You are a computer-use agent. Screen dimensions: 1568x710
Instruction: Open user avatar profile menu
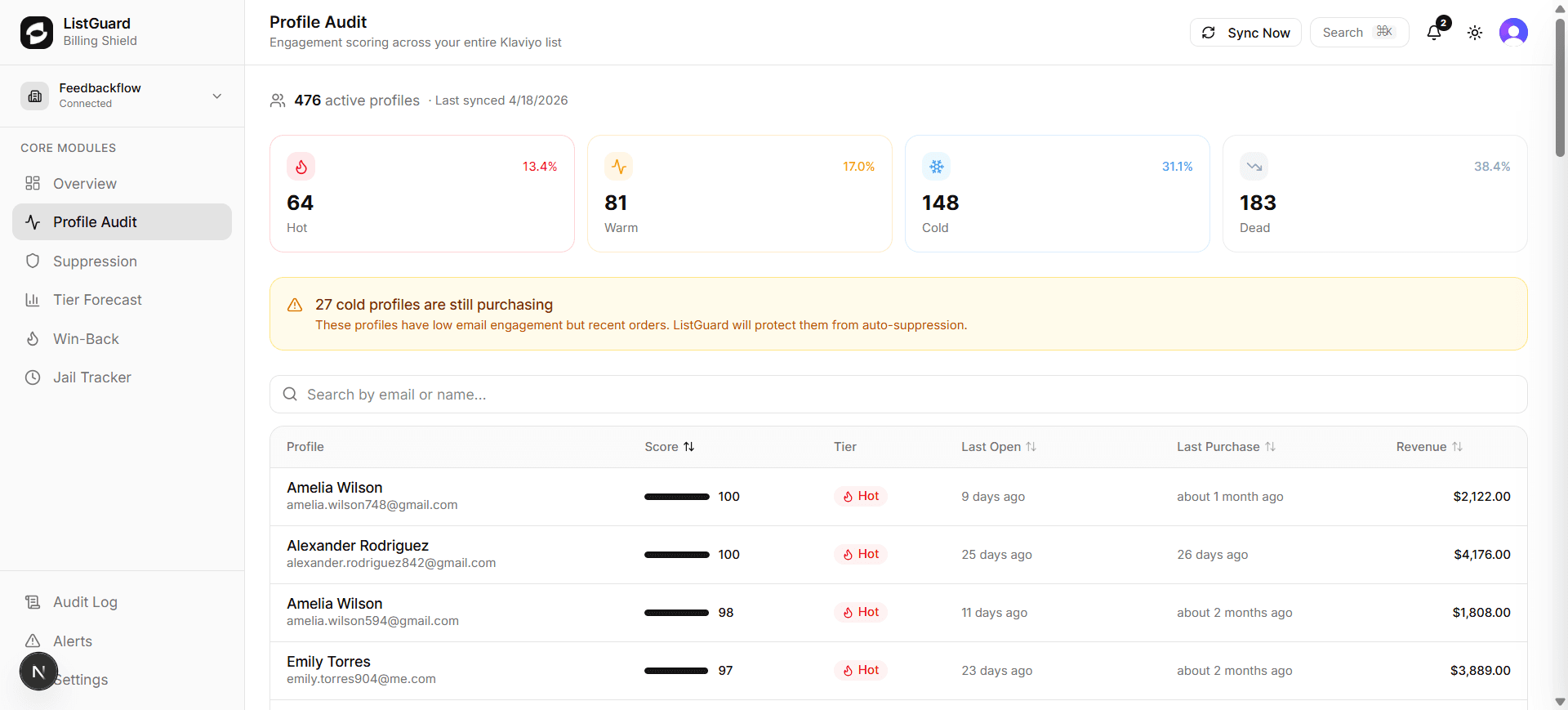coord(1513,33)
